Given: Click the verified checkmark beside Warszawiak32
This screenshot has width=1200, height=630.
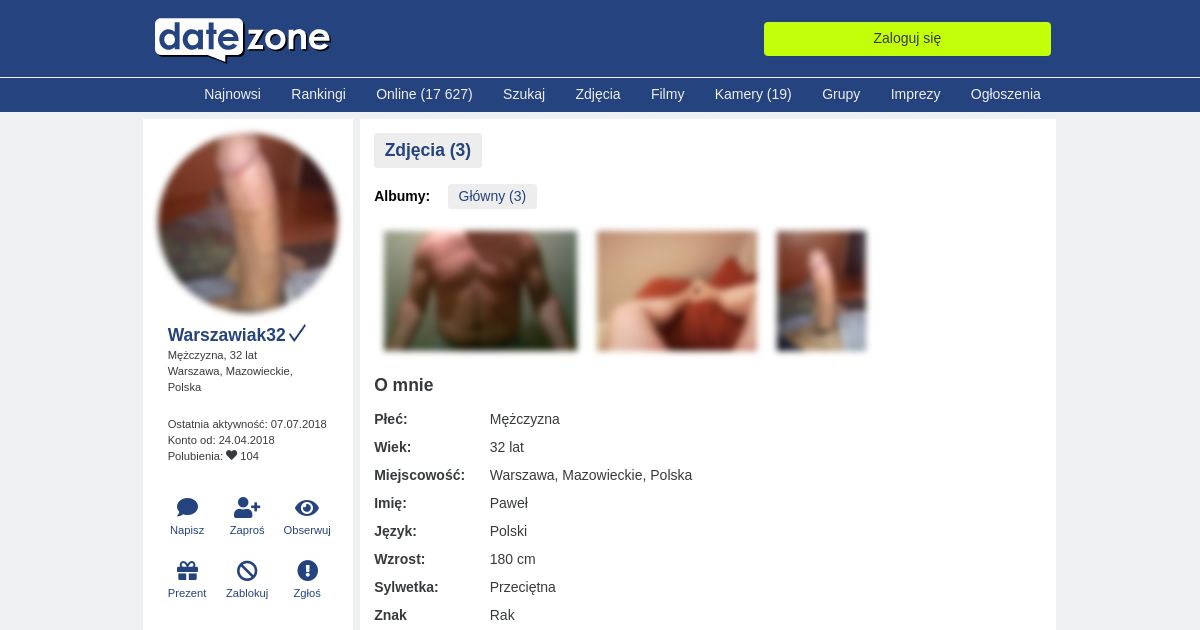Looking at the screenshot, I should click(297, 334).
